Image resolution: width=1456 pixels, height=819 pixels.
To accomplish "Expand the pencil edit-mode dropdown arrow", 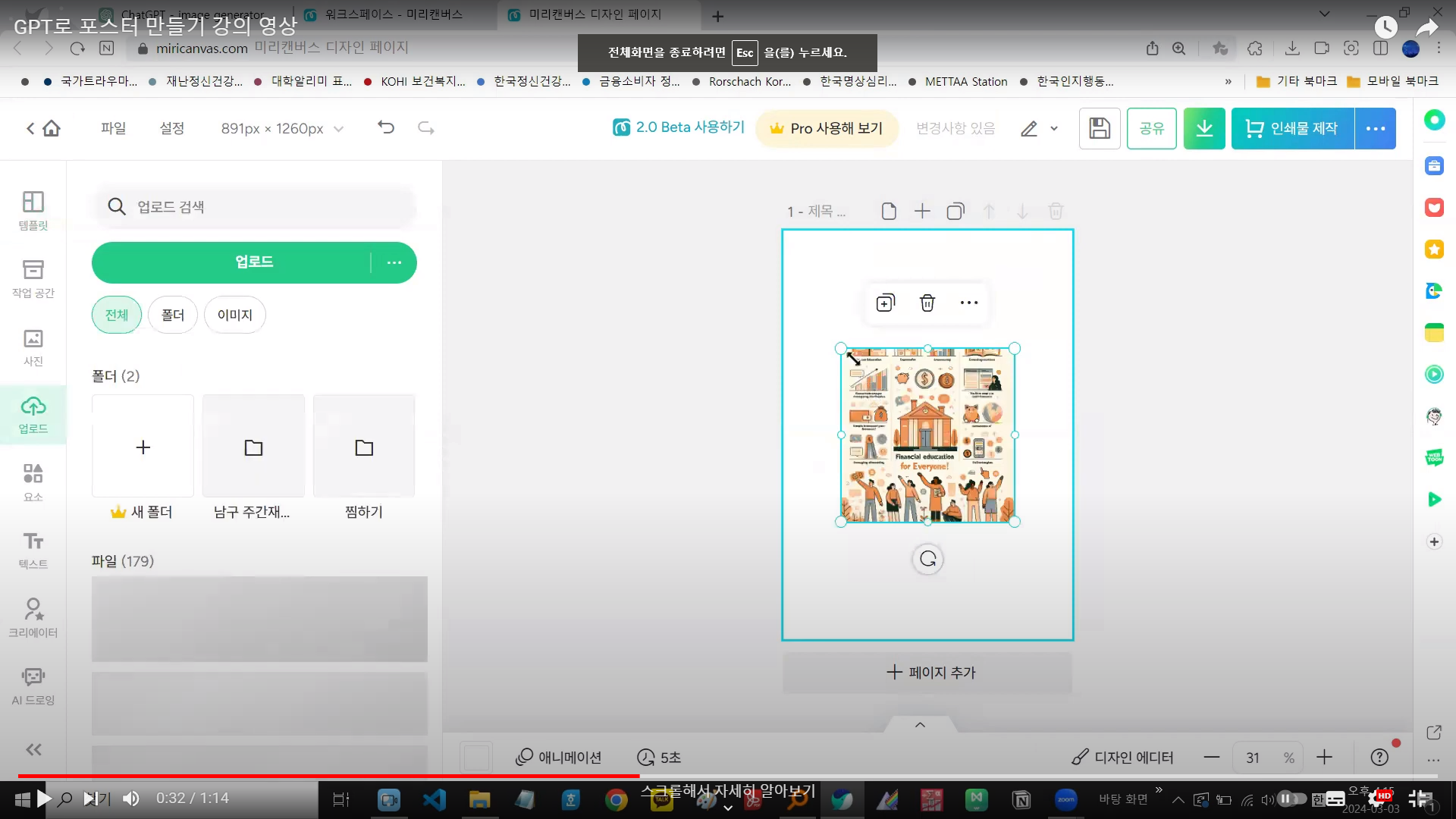I will (1054, 129).
